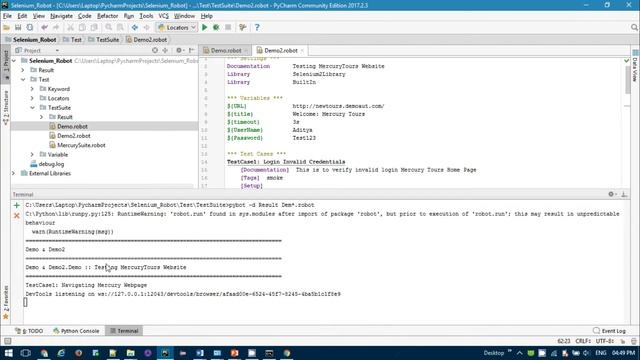This screenshot has height=360, width=640.
Task: Click the Open folder toolbar icon
Action: (6, 27)
